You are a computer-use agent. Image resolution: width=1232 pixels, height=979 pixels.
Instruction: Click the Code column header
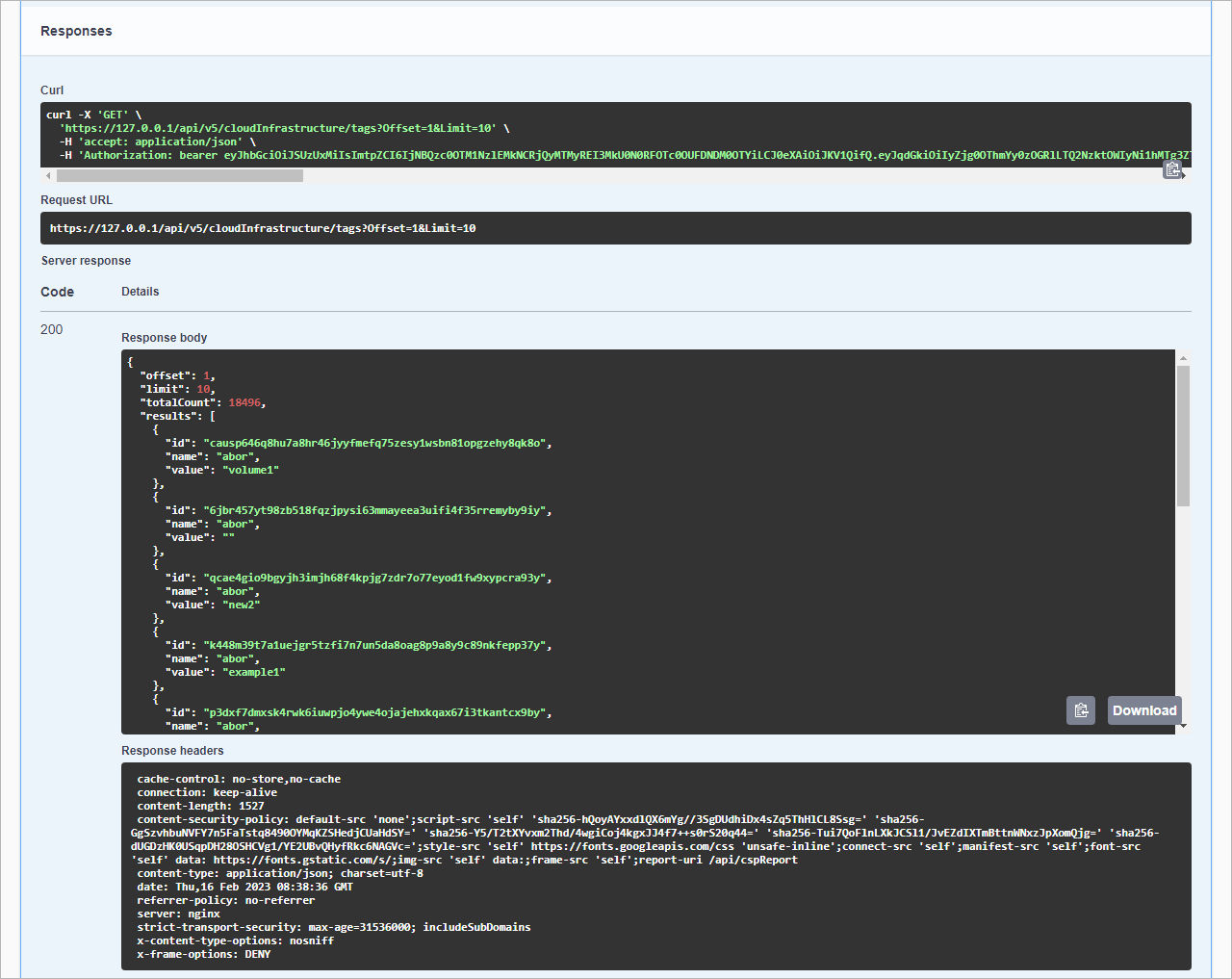(58, 292)
